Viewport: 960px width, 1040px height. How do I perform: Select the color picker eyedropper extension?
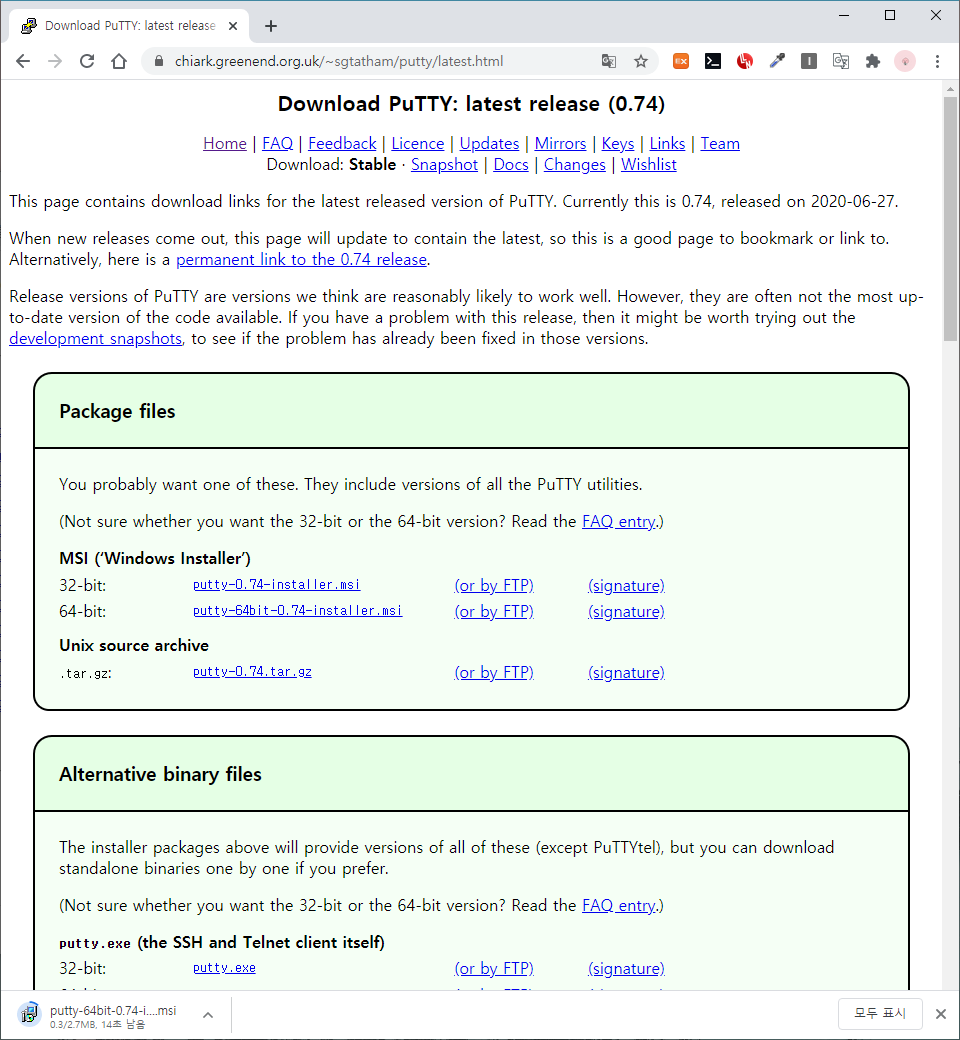(x=777, y=62)
